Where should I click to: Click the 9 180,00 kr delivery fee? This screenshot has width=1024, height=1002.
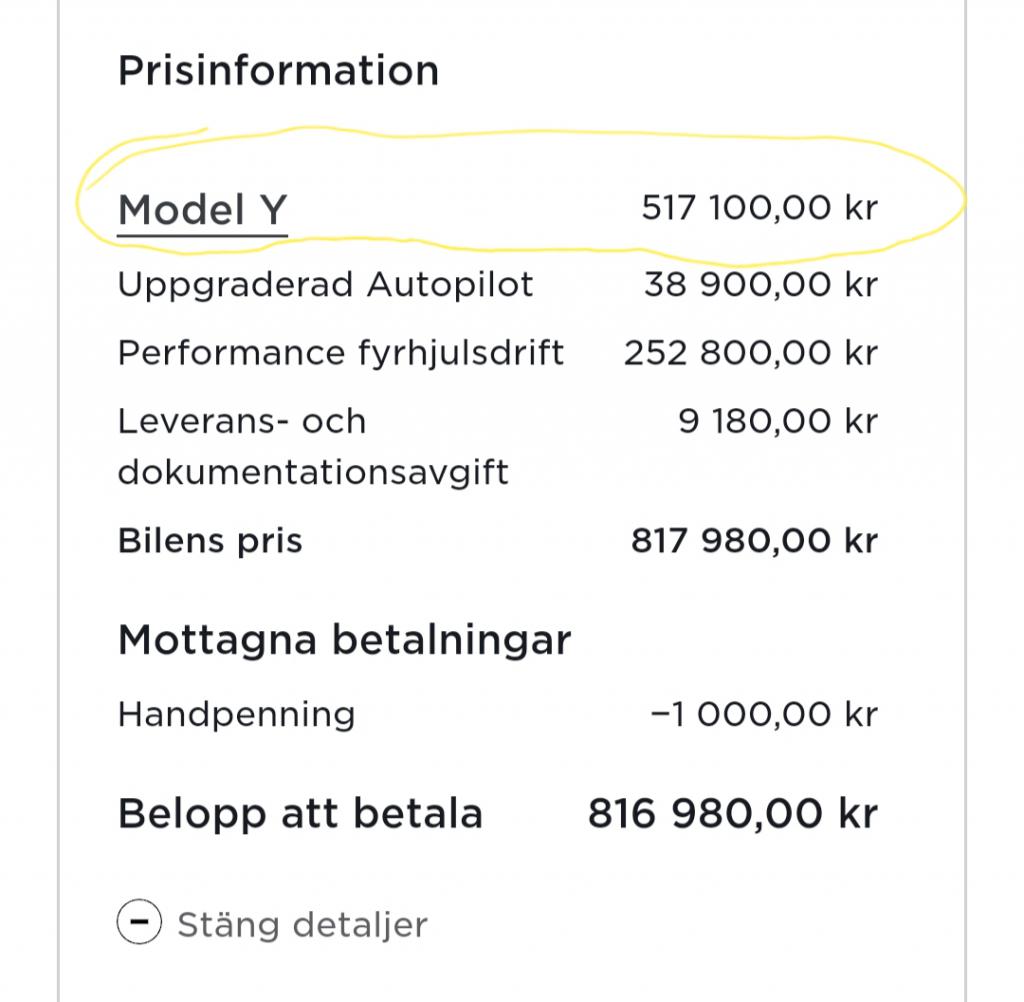[778, 421]
